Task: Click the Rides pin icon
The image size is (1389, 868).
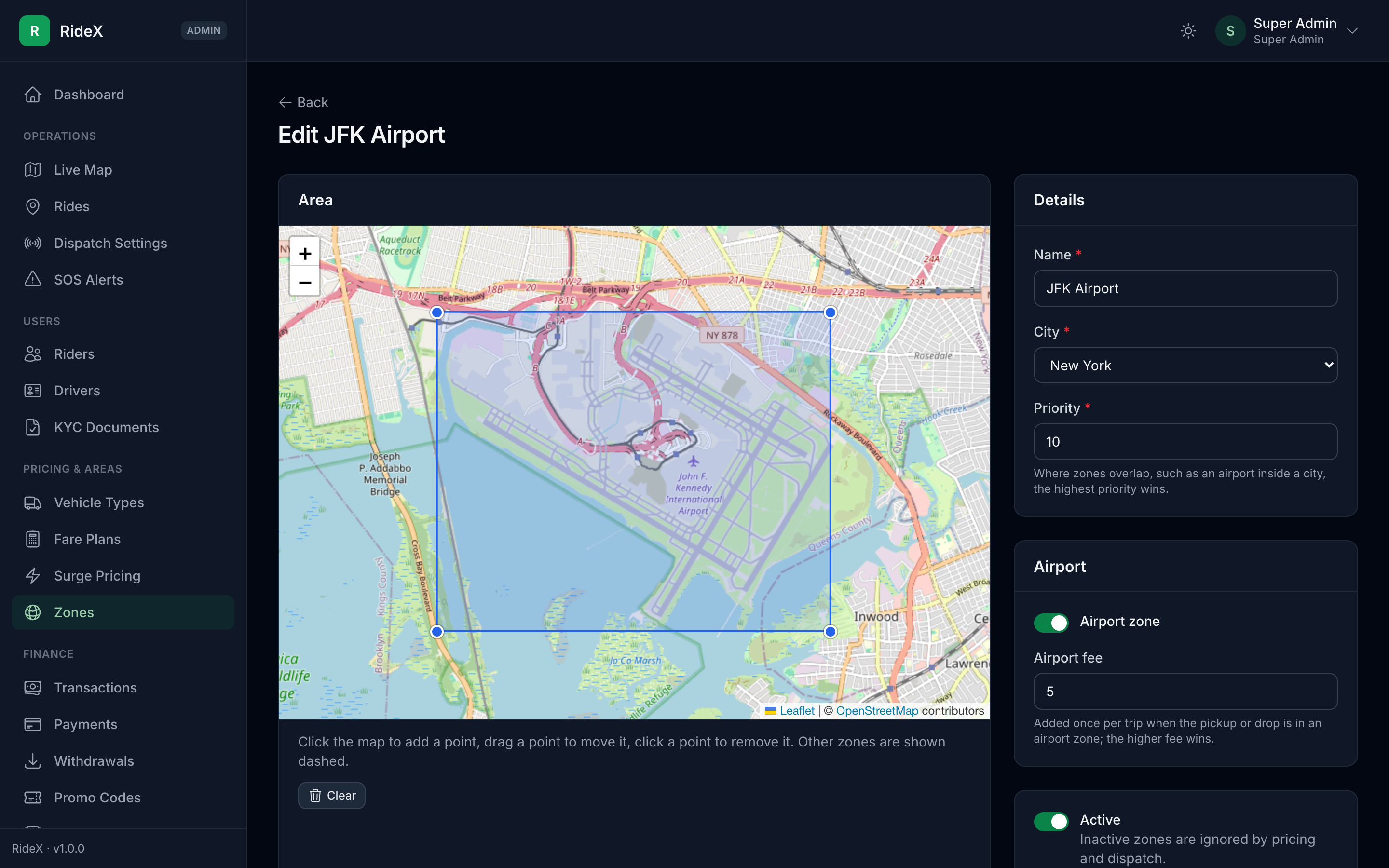Action: [x=33, y=207]
